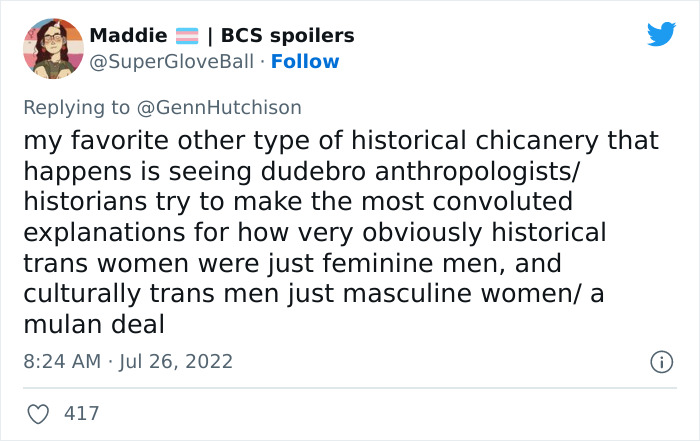Screen dimensions: 700x441
Task: Click "my favorite other type" opening text
Action: click(x=142, y=140)
